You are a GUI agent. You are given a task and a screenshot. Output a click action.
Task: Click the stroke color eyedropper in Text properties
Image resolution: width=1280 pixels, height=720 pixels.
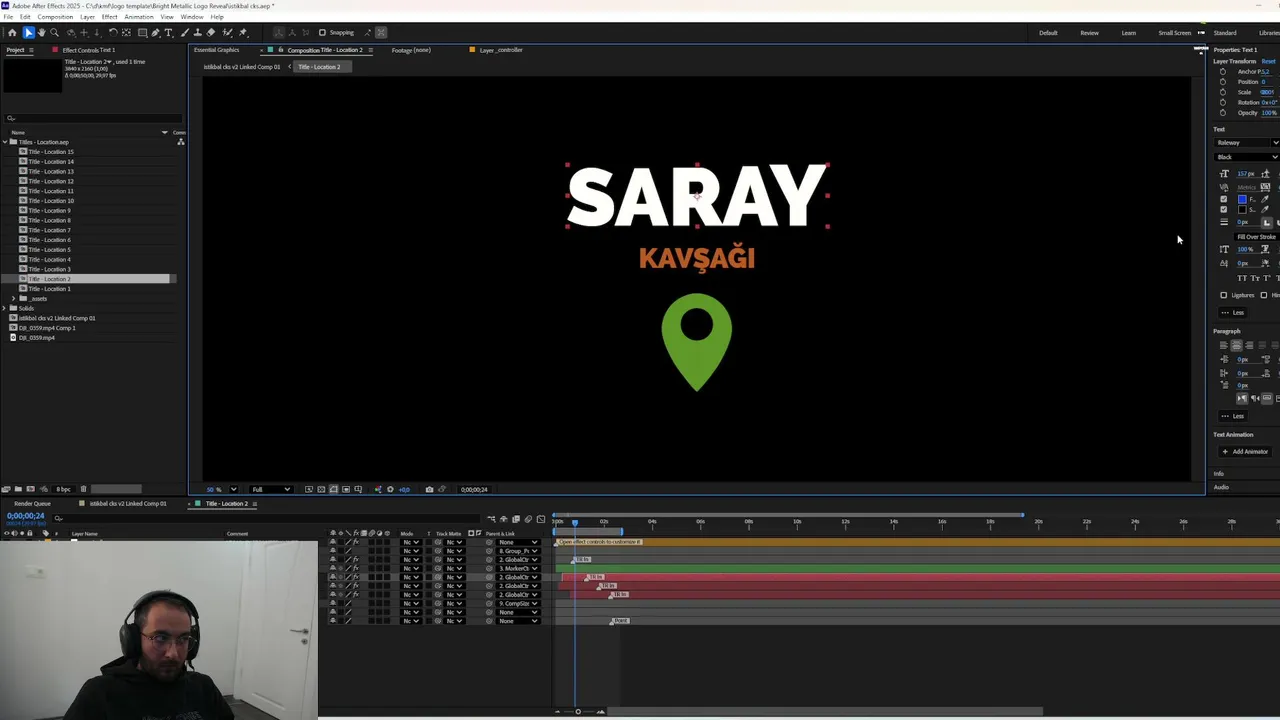(1265, 209)
